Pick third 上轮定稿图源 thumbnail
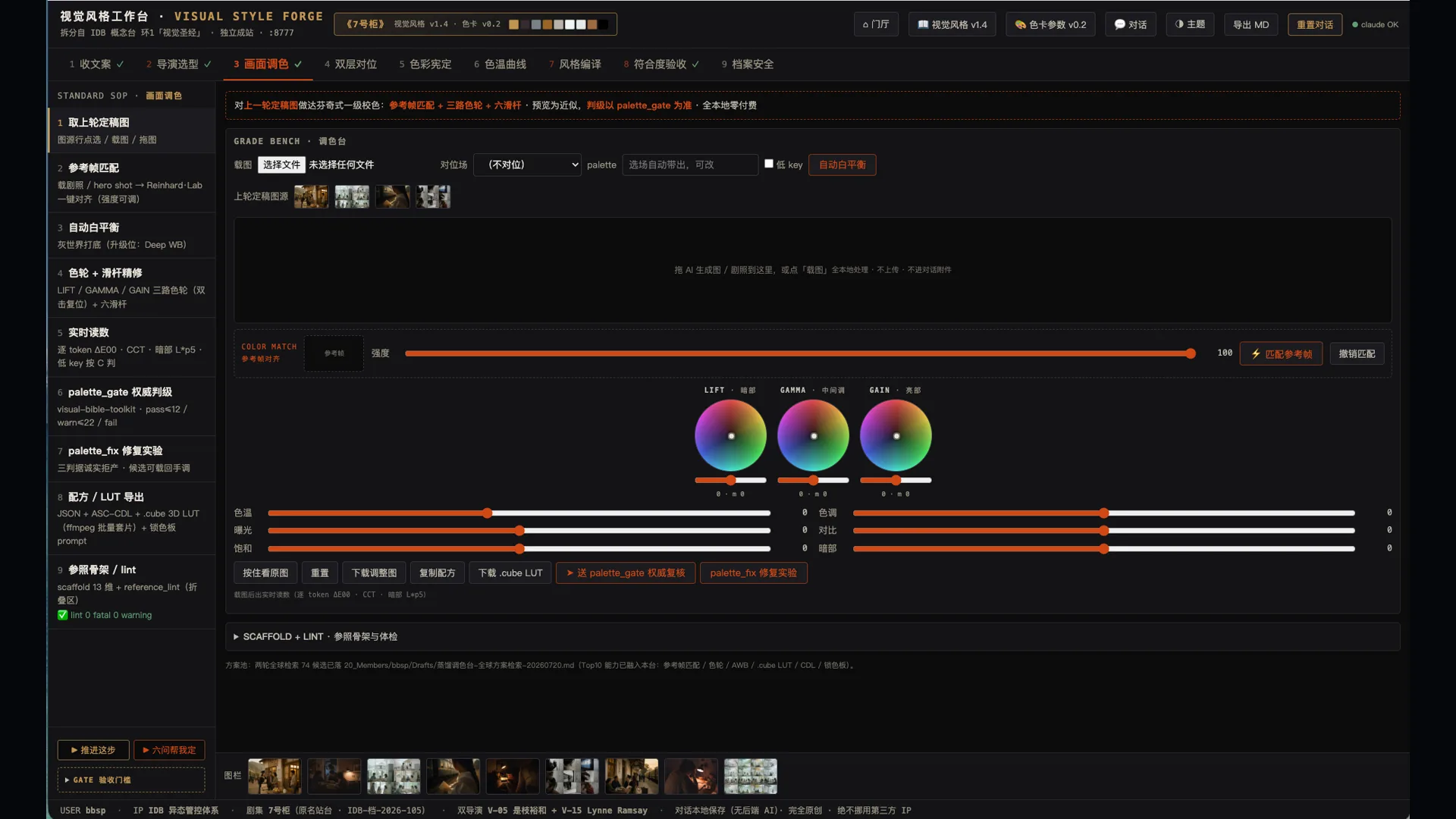The width and height of the screenshot is (1456, 819). point(393,196)
